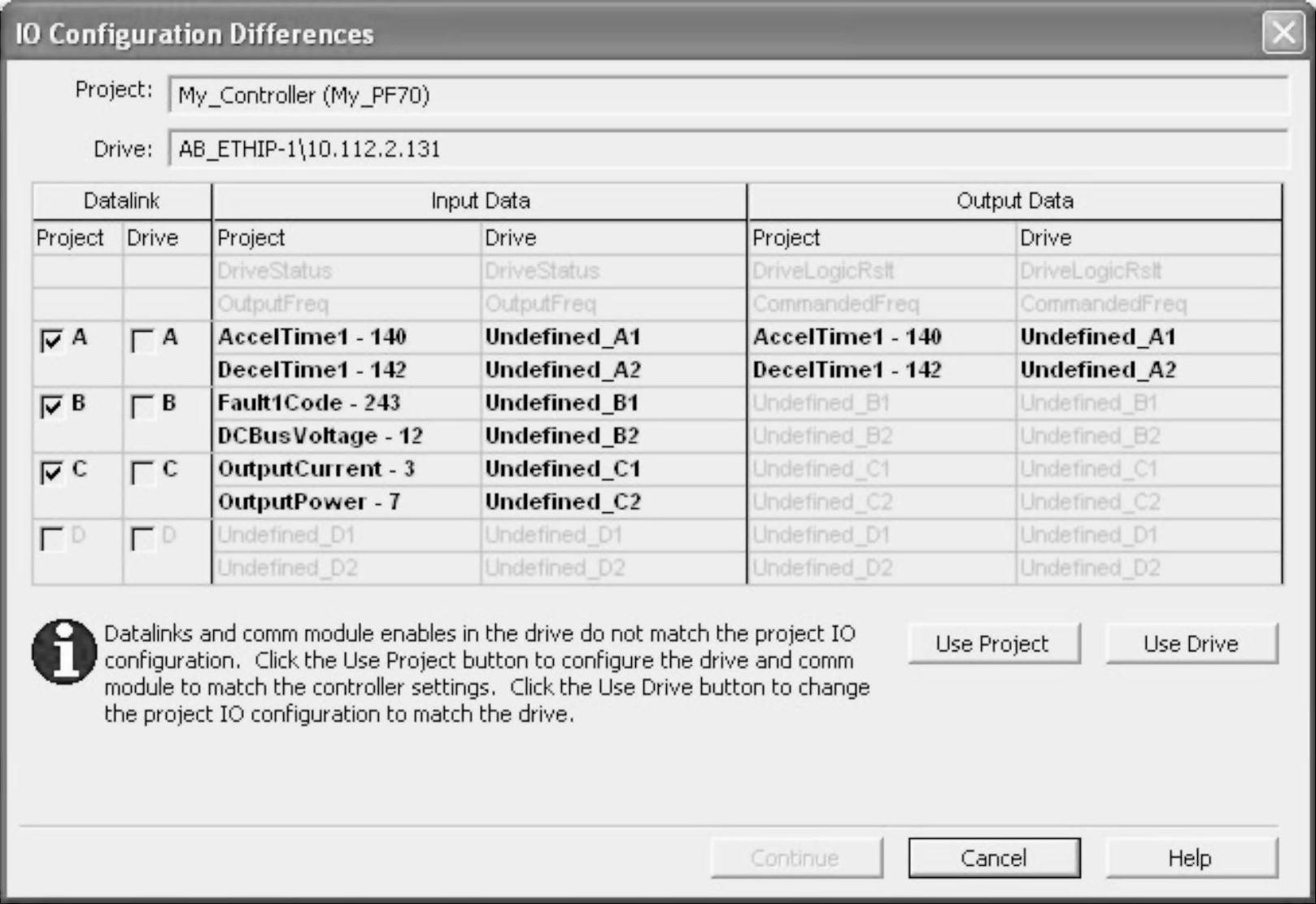Select Input Data Drive cell Undefined_C1
Screen dimensions: 1316x904
point(614,469)
